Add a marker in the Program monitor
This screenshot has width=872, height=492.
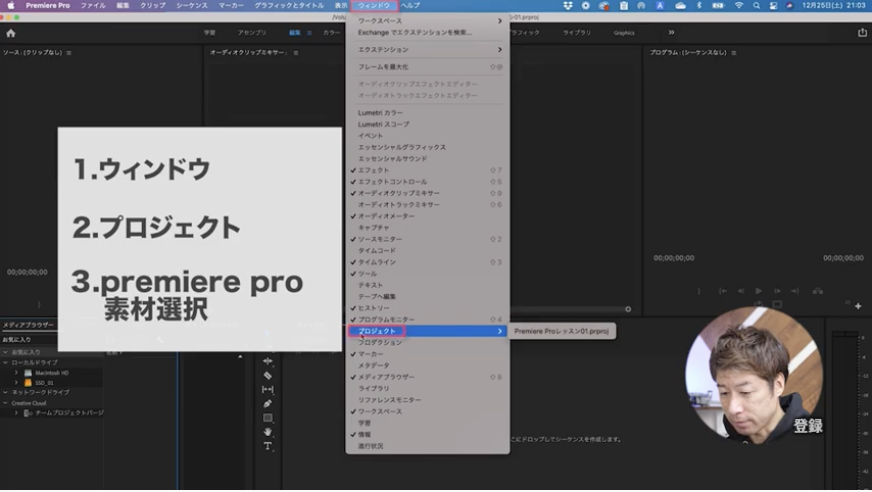click(x=698, y=291)
